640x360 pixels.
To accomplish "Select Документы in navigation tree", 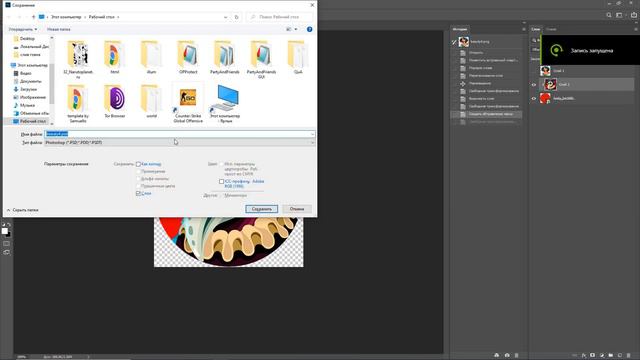I will pyautogui.click(x=27, y=81).
